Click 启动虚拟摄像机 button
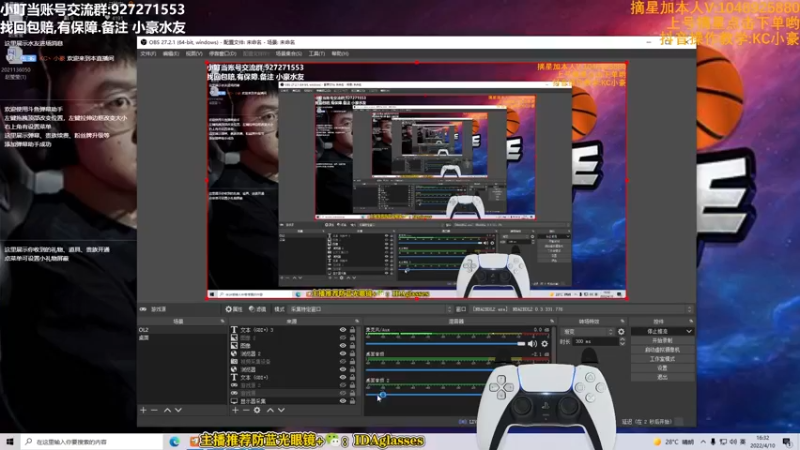Screen dimensions: 800x450 (x=662, y=350)
